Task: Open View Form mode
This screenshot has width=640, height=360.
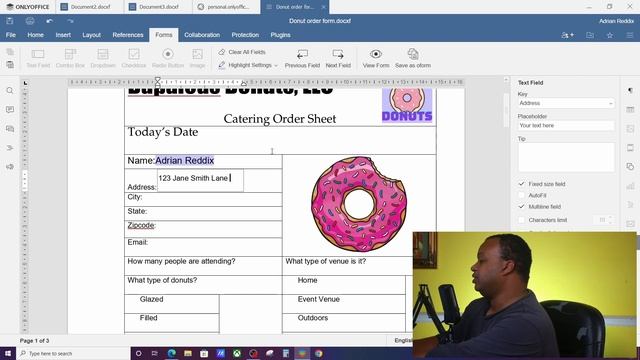Action: [x=376, y=58]
